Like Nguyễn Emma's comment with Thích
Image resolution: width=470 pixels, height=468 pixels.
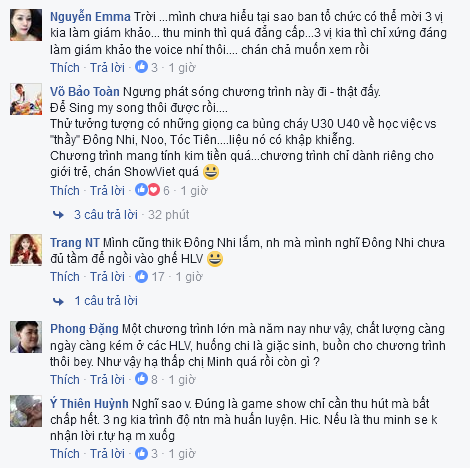click(65, 68)
